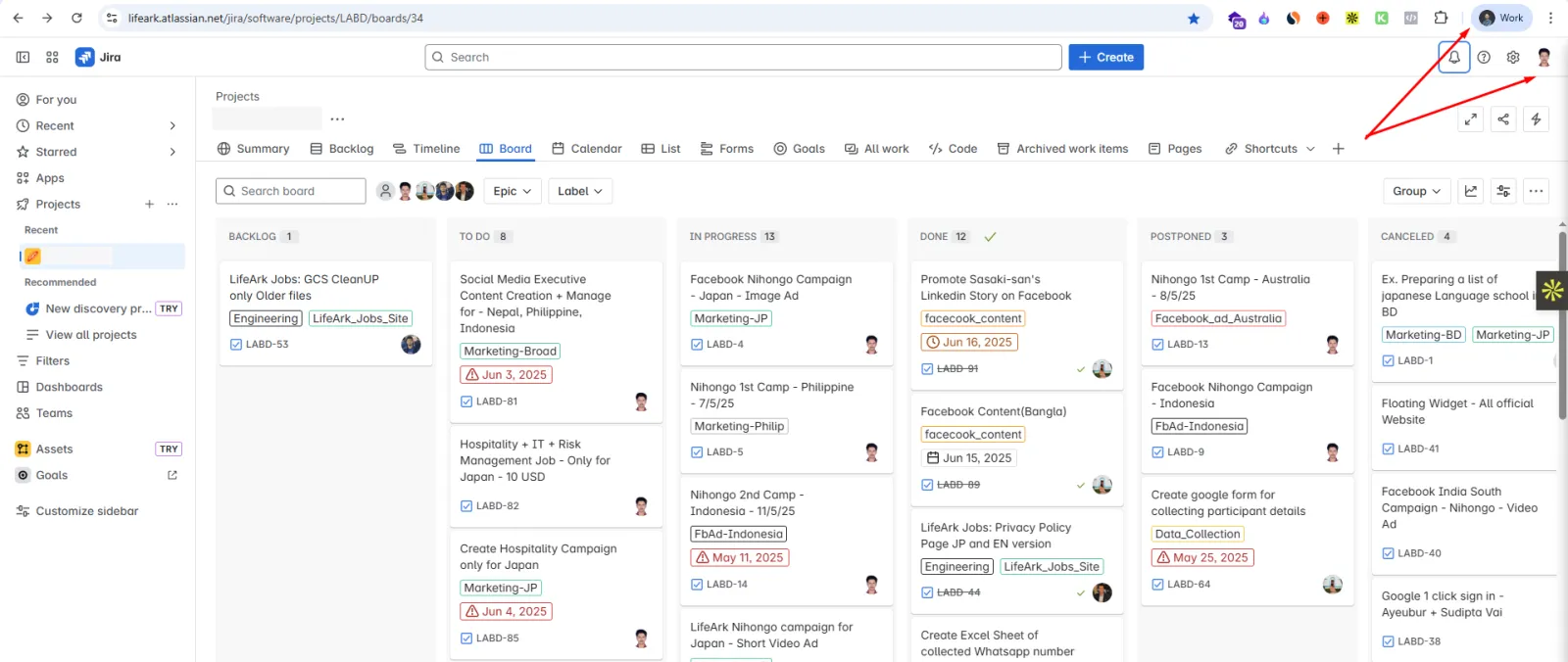The width and height of the screenshot is (1568, 662).
Task: Click into the Search board field
Action: (291, 191)
